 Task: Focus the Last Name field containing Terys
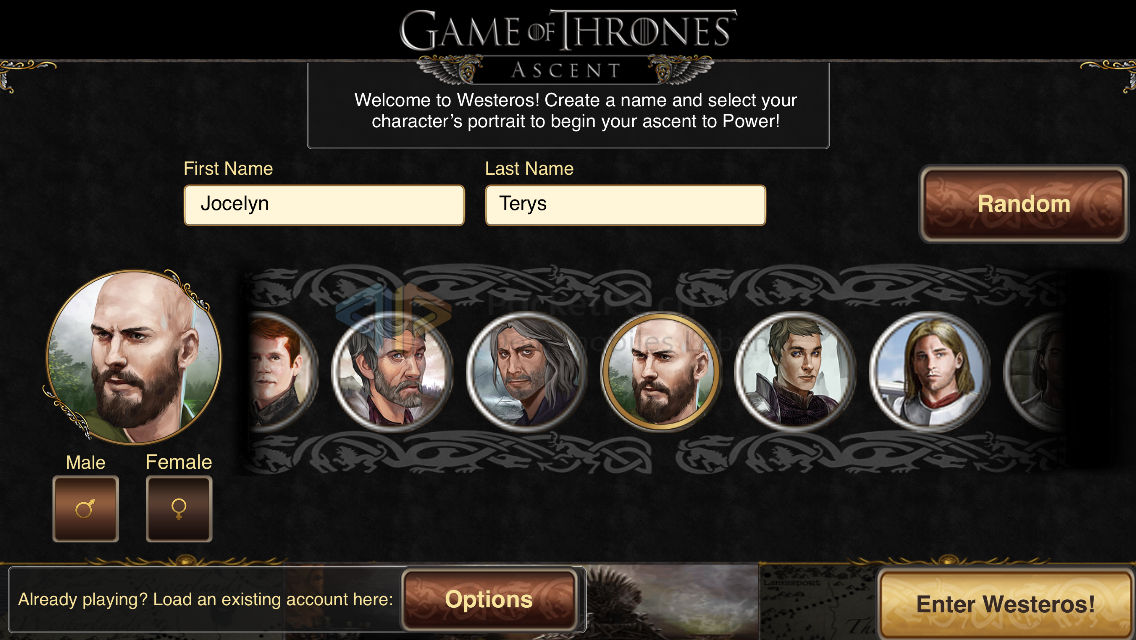[625, 204]
